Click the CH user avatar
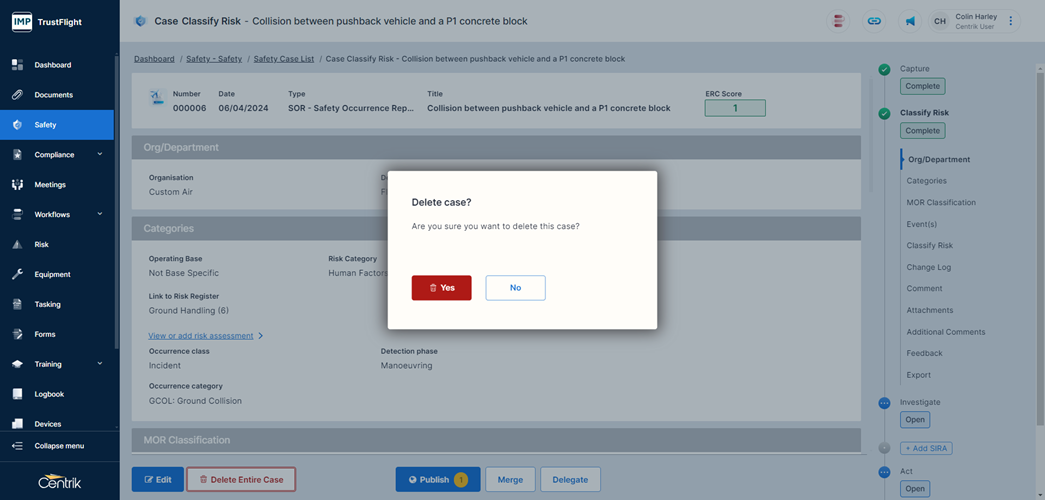1045x500 pixels. point(940,21)
